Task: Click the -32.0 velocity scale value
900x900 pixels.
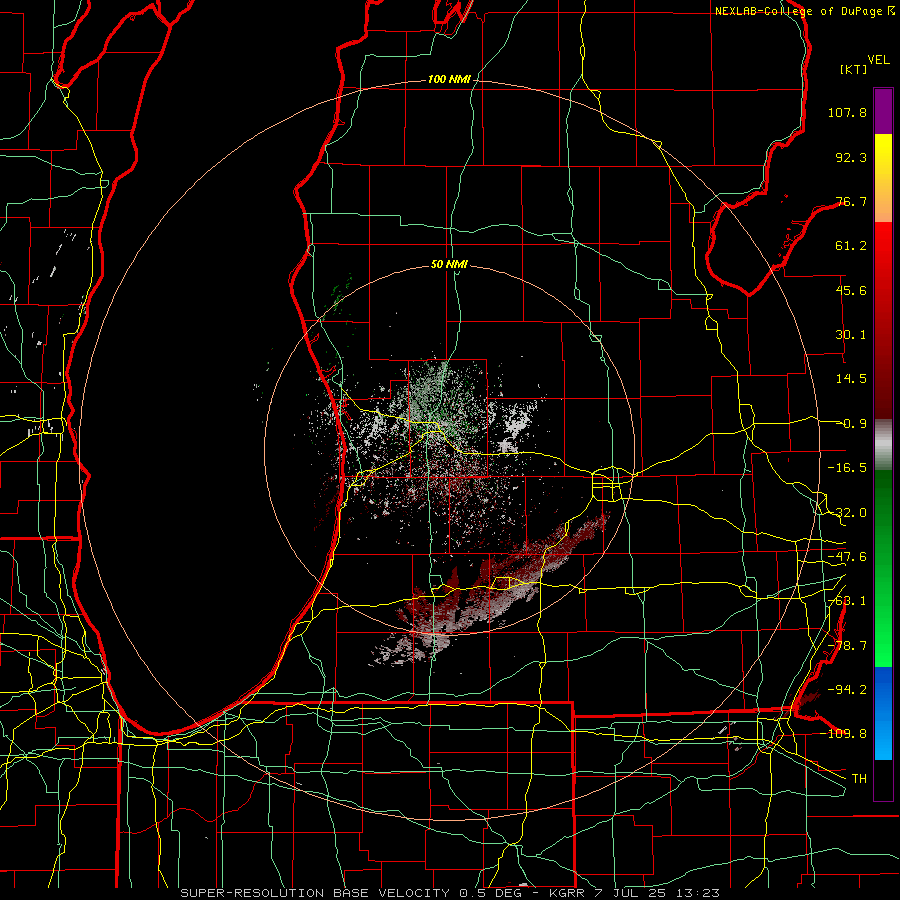Action: pyautogui.click(x=847, y=513)
